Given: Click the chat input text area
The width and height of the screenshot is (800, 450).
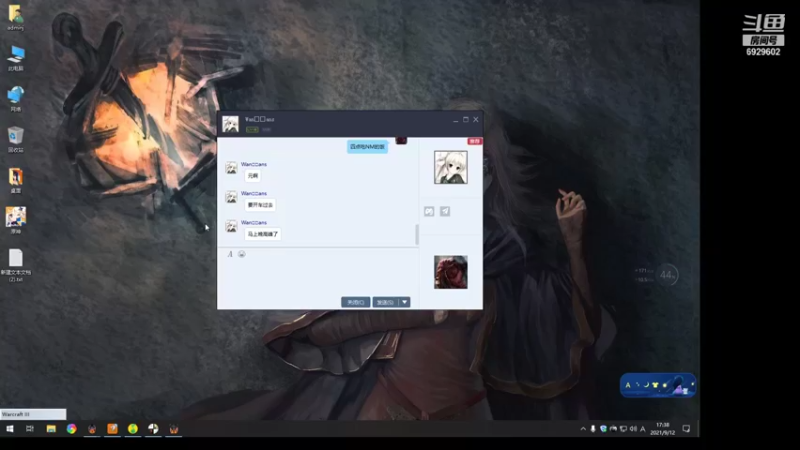Looking at the screenshot, I should click(317, 277).
